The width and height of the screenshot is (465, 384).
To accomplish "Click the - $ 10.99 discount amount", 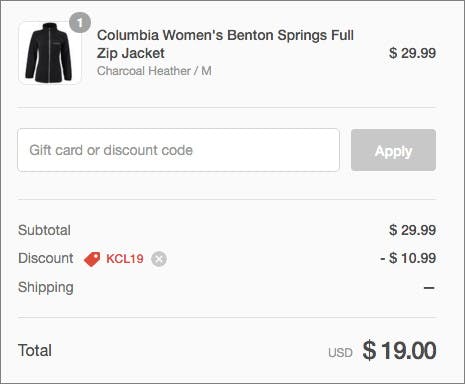I will pyautogui.click(x=408, y=258).
